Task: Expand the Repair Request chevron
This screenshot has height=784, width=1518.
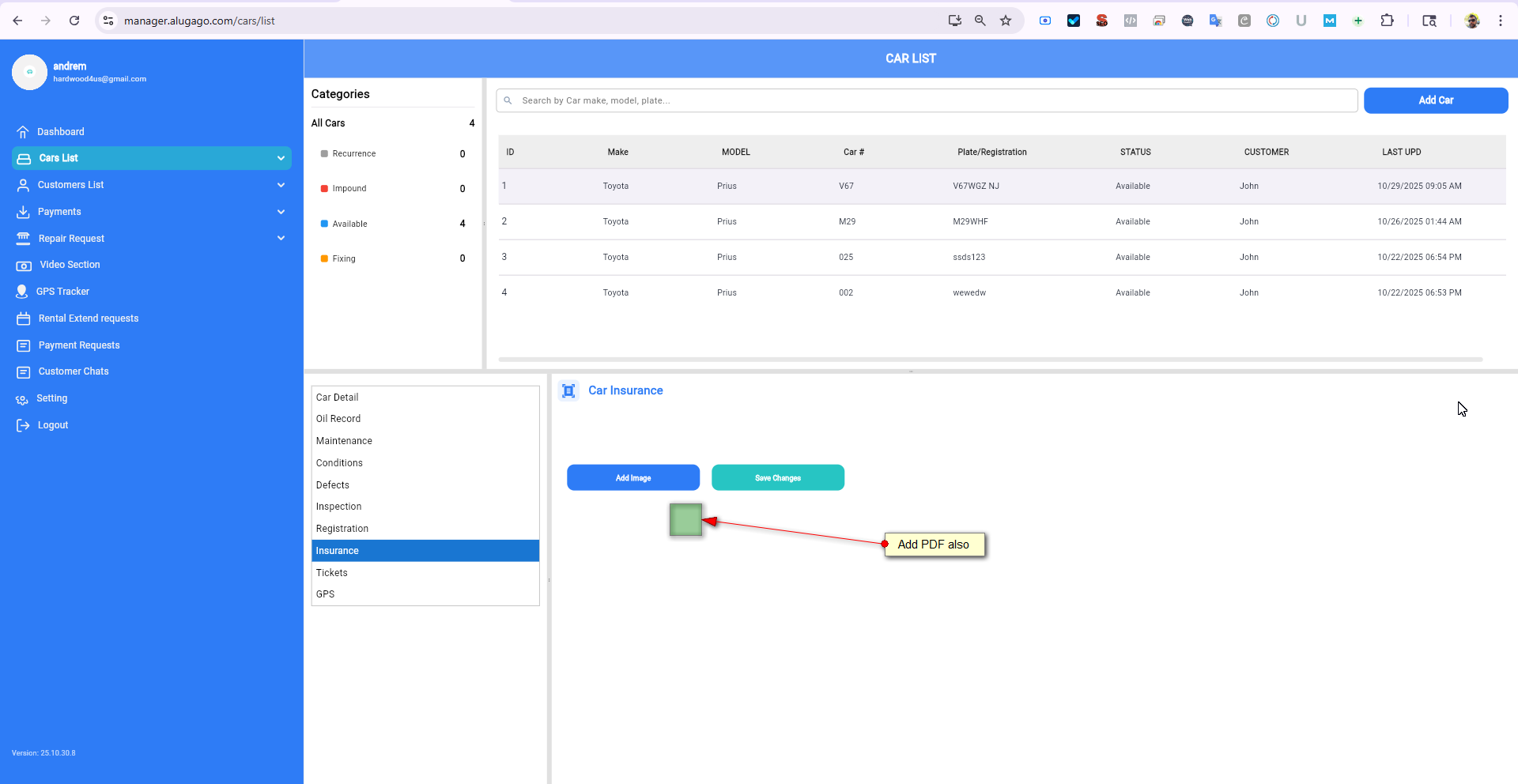Action: 281,238
